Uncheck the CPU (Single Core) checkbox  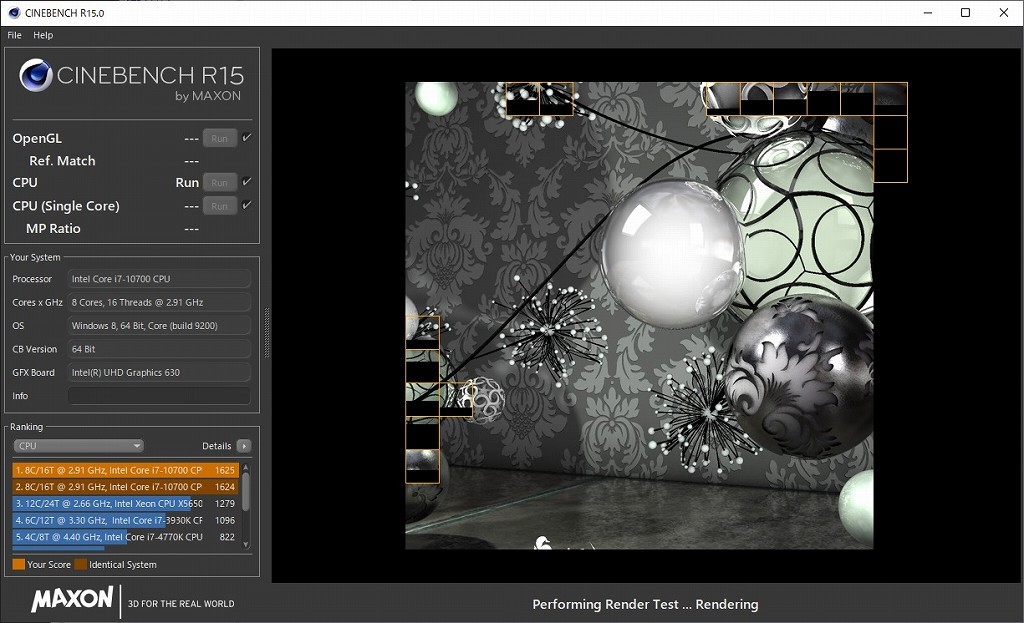click(x=247, y=205)
